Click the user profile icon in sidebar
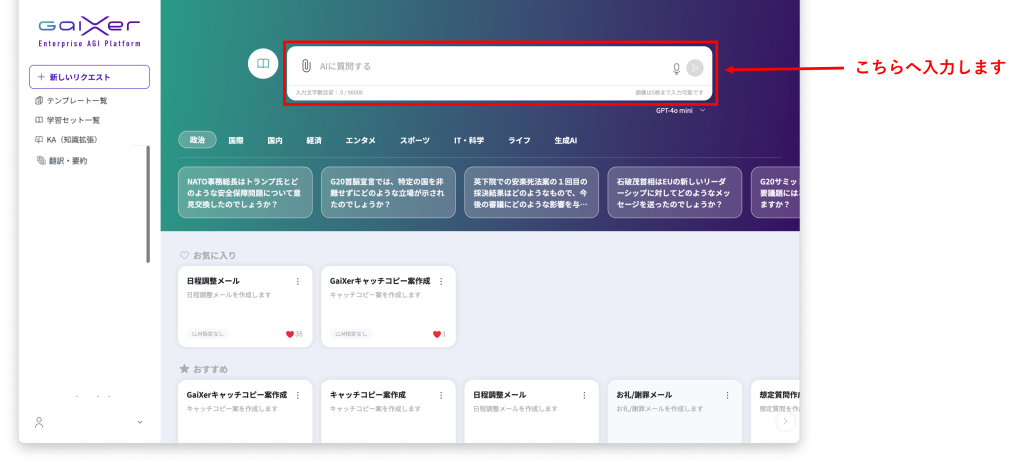Image resolution: width=1024 pixels, height=466 pixels. point(39,423)
